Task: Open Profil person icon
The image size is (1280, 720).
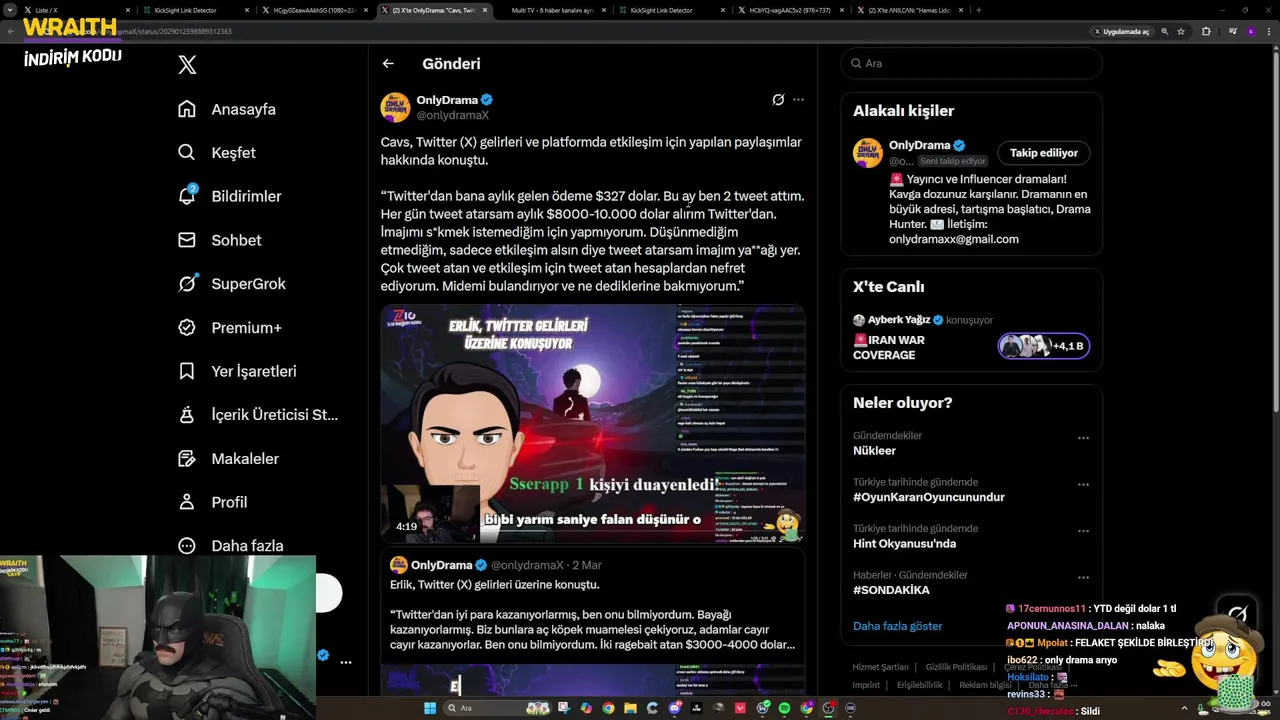Action: click(x=187, y=502)
